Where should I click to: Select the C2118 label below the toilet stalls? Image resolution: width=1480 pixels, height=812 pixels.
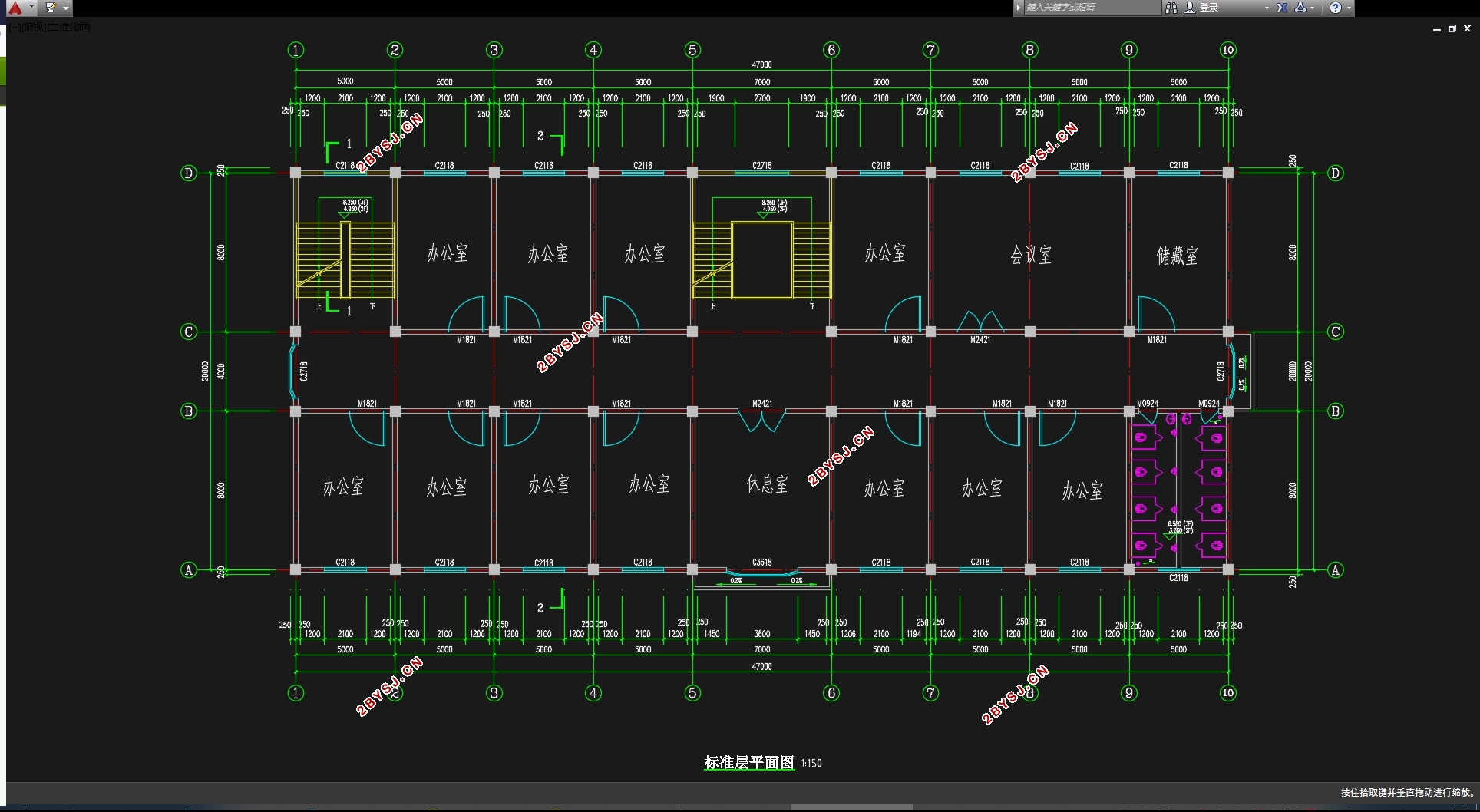1178,578
